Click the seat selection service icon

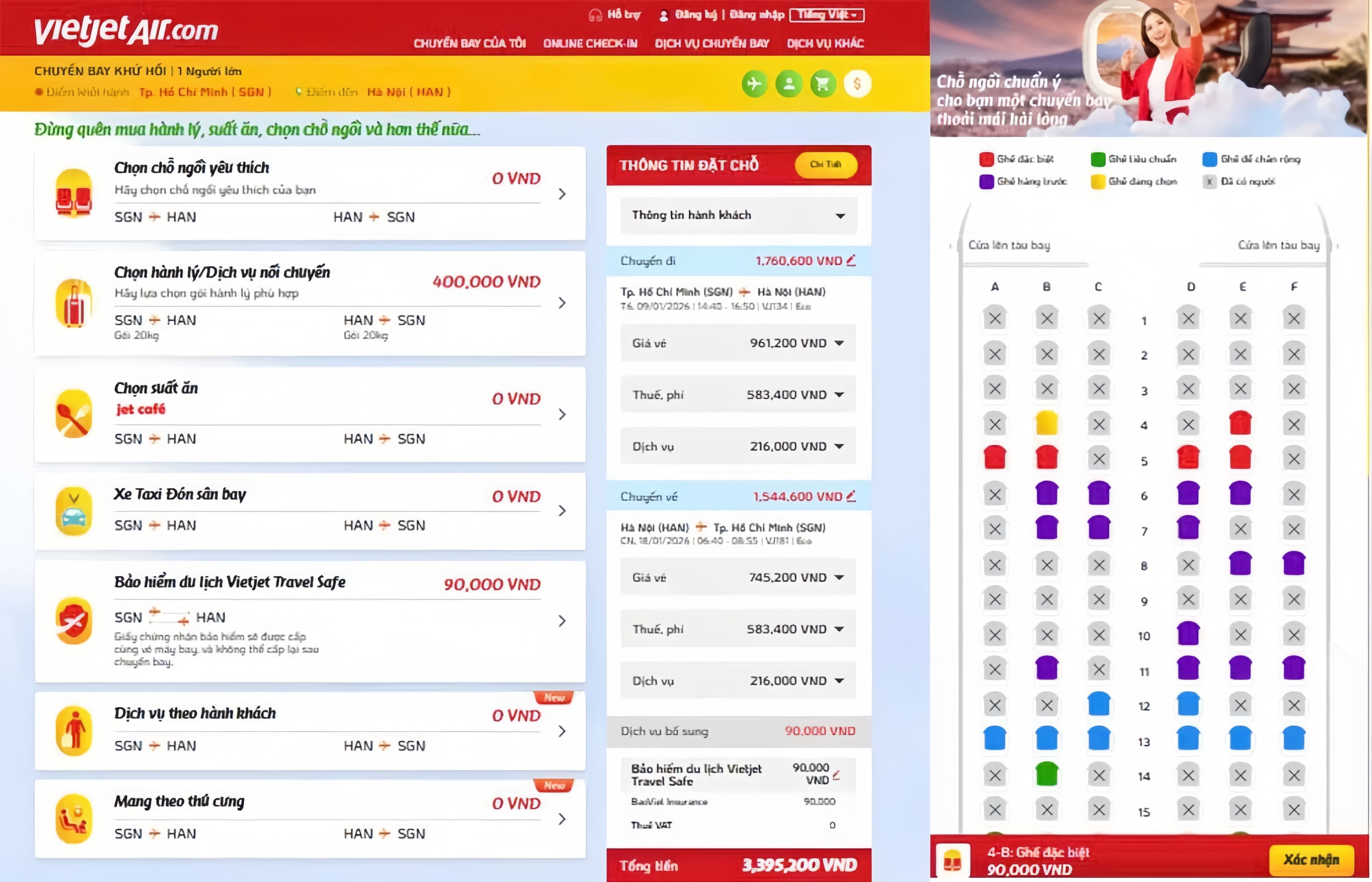[74, 193]
